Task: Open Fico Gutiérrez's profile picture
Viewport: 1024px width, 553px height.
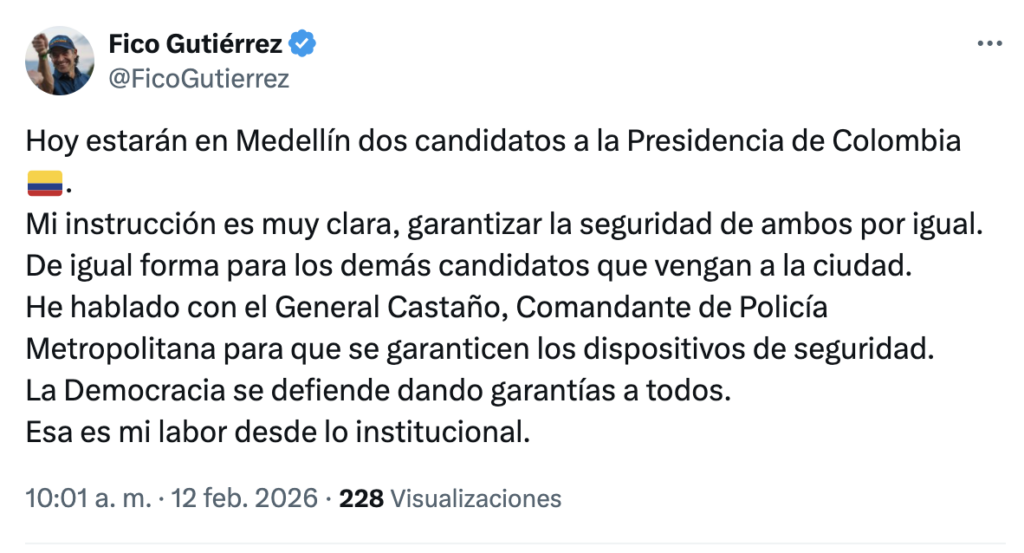Action: [x=59, y=61]
